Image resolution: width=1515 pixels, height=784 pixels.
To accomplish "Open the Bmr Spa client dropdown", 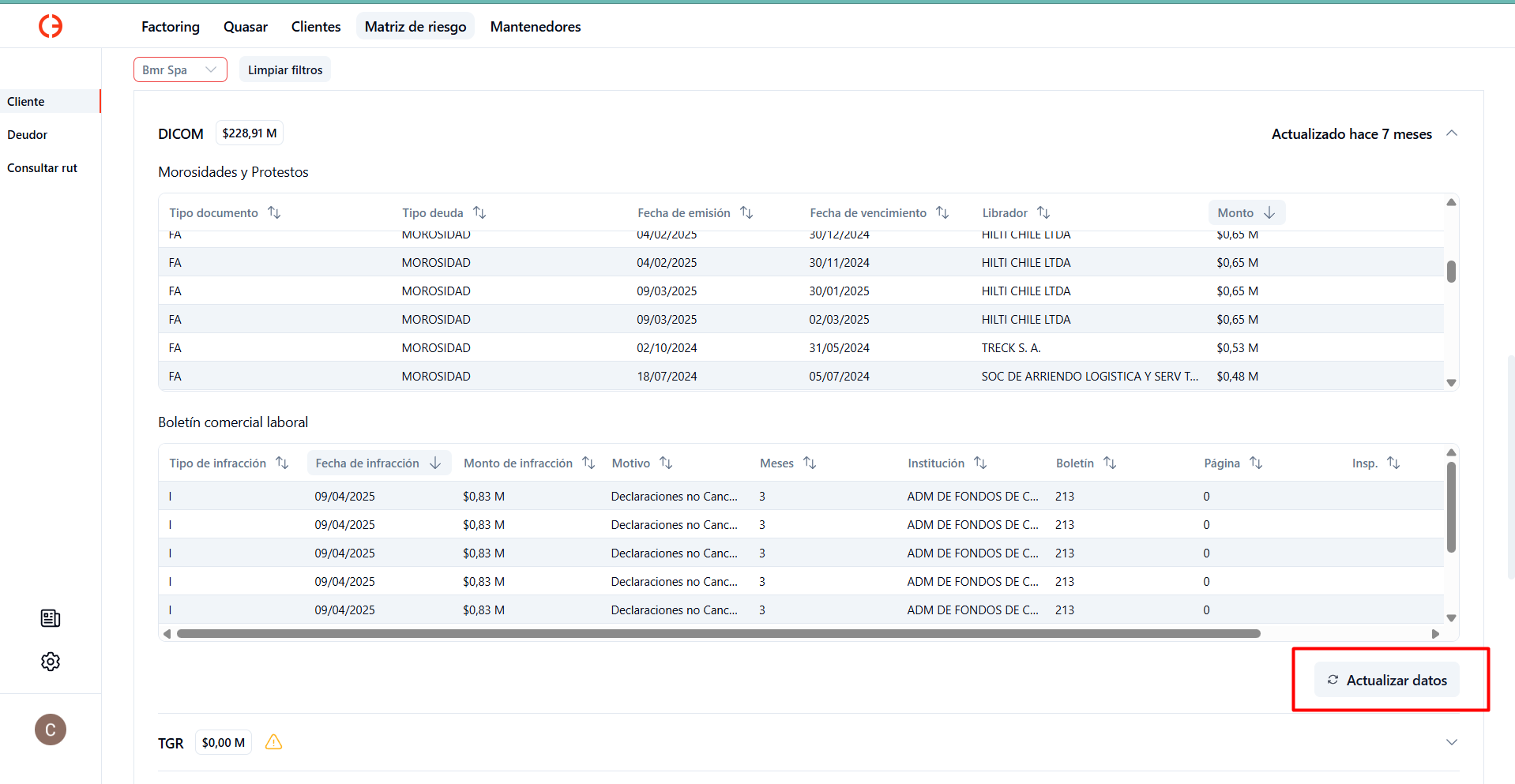I will coord(180,69).
